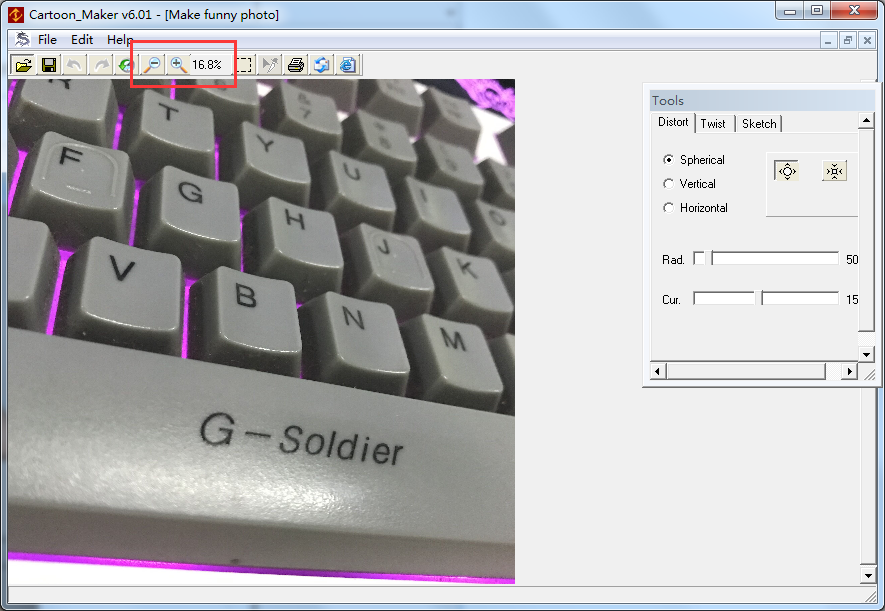The width and height of the screenshot is (885, 611).
Task: Click Tools panel scroll left arrow
Action: tap(658, 371)
